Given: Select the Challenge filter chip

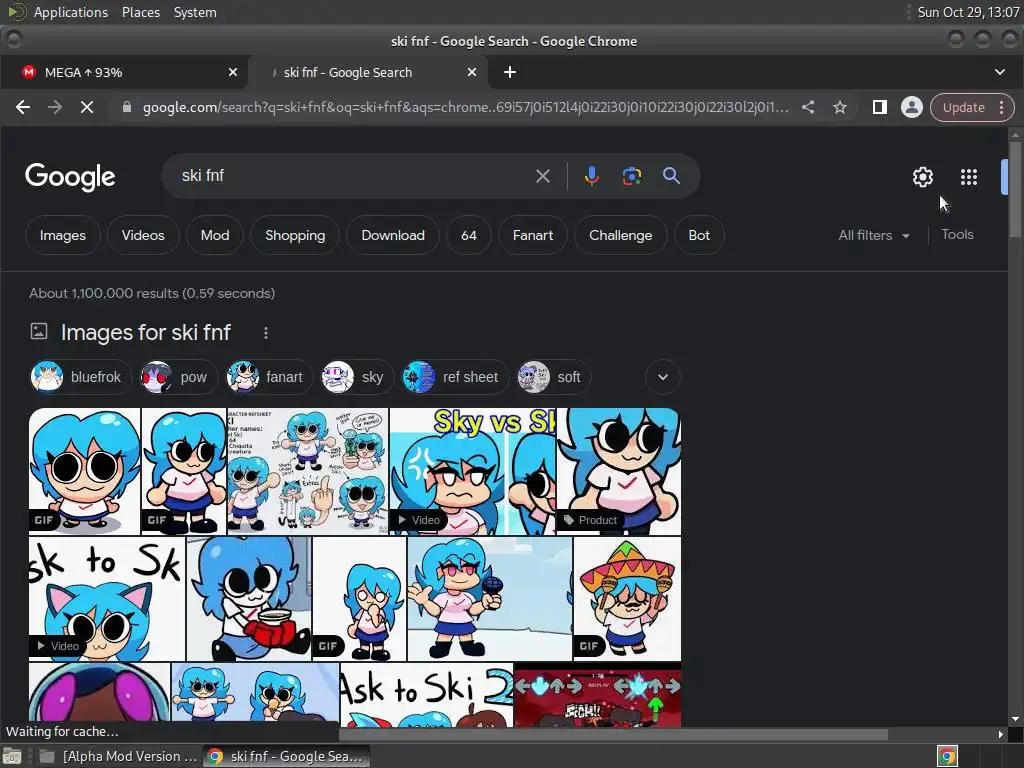Looking at the screenshot, I should pyautogui.click(x=620, y=235).
